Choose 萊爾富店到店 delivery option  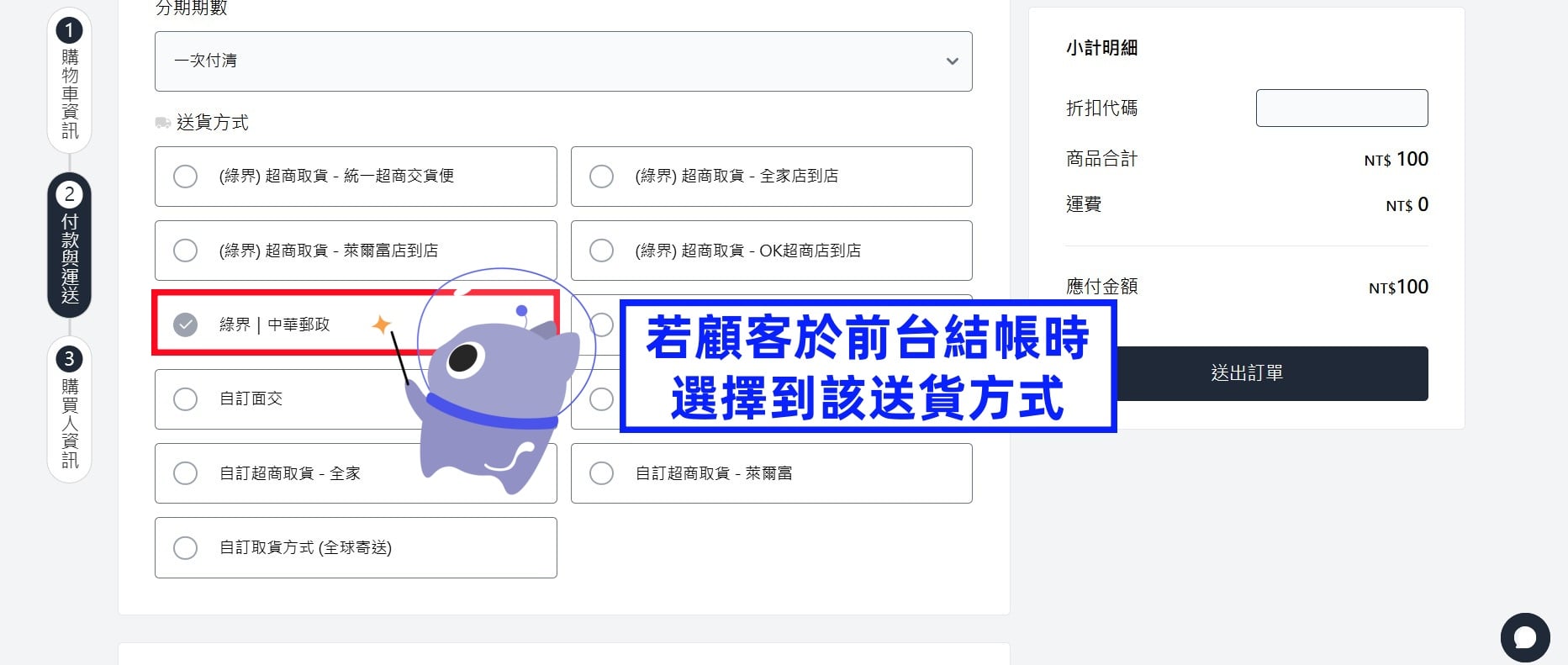click(356, 251)
